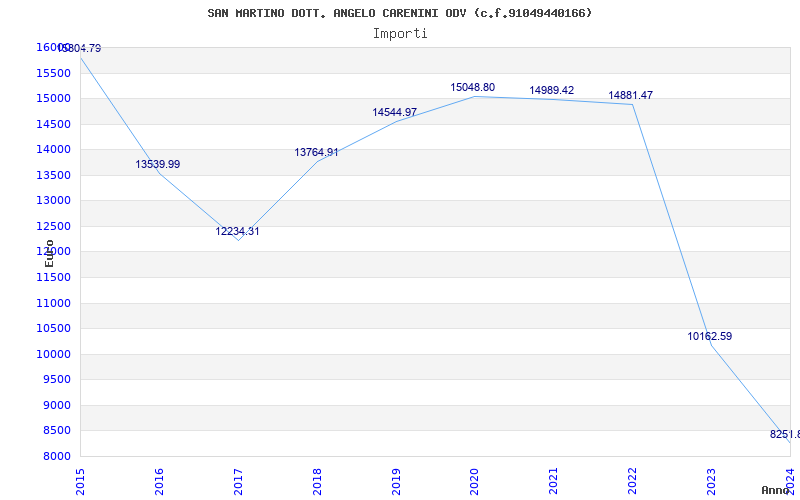Select the 14544.97 data label
This screenshot has height=500, width=800.
click(x=394, y=112)
